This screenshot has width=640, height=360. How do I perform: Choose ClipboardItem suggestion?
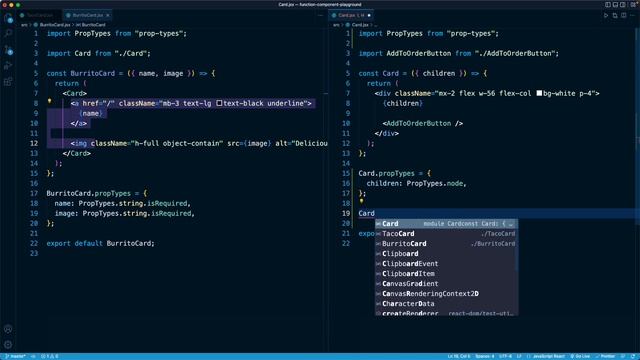tap(446, 273)
